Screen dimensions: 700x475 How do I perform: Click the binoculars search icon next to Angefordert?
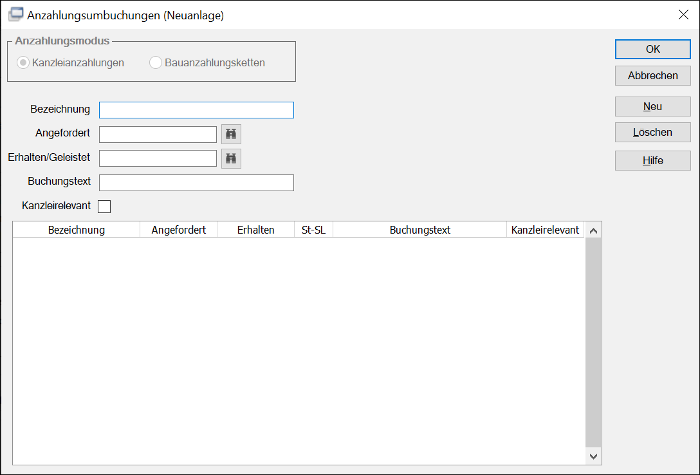click(231, 134)
